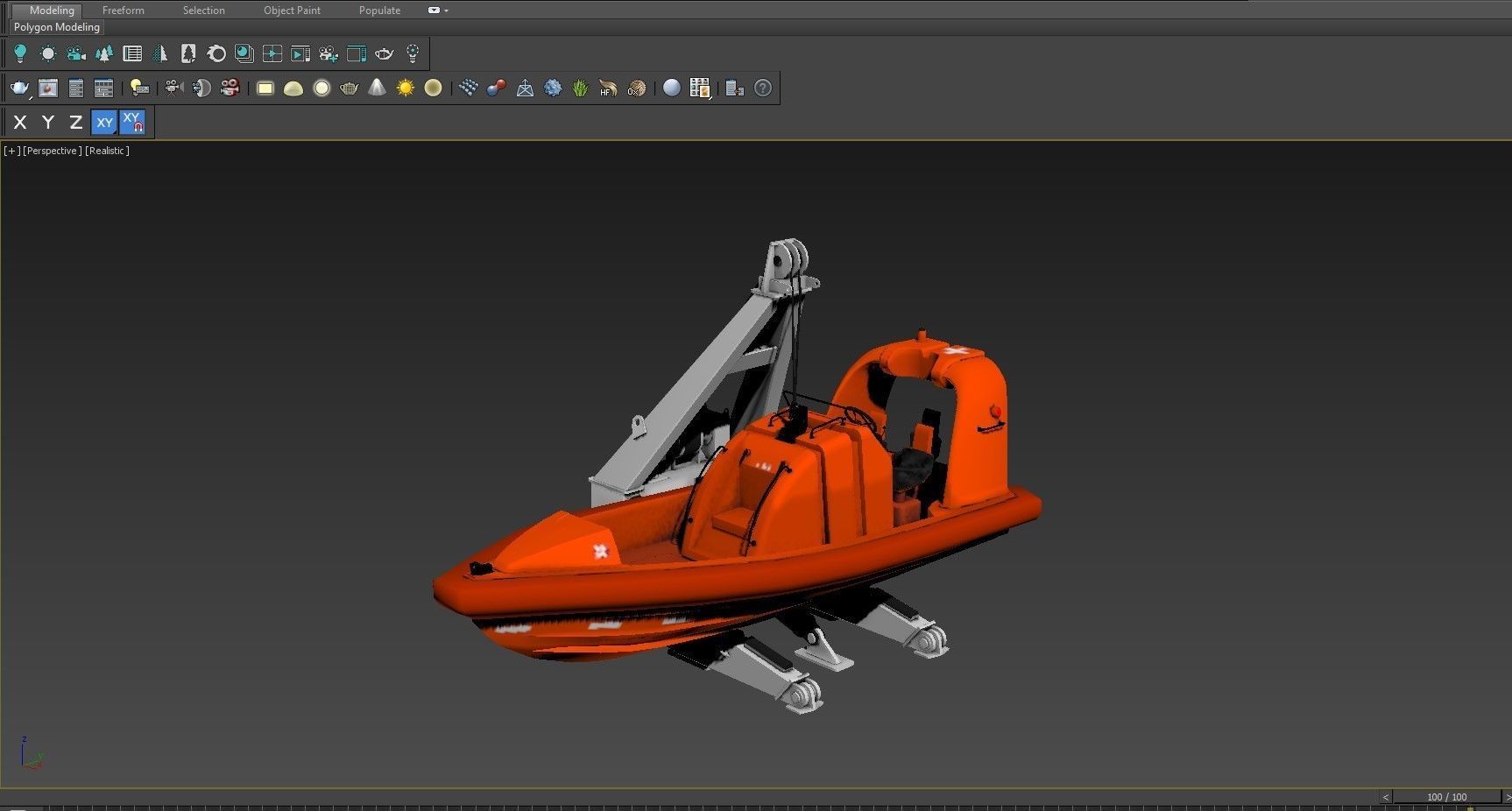Create a yellow sun light
The height and width of the screenshot is (811, 1512).
(406, 88)
